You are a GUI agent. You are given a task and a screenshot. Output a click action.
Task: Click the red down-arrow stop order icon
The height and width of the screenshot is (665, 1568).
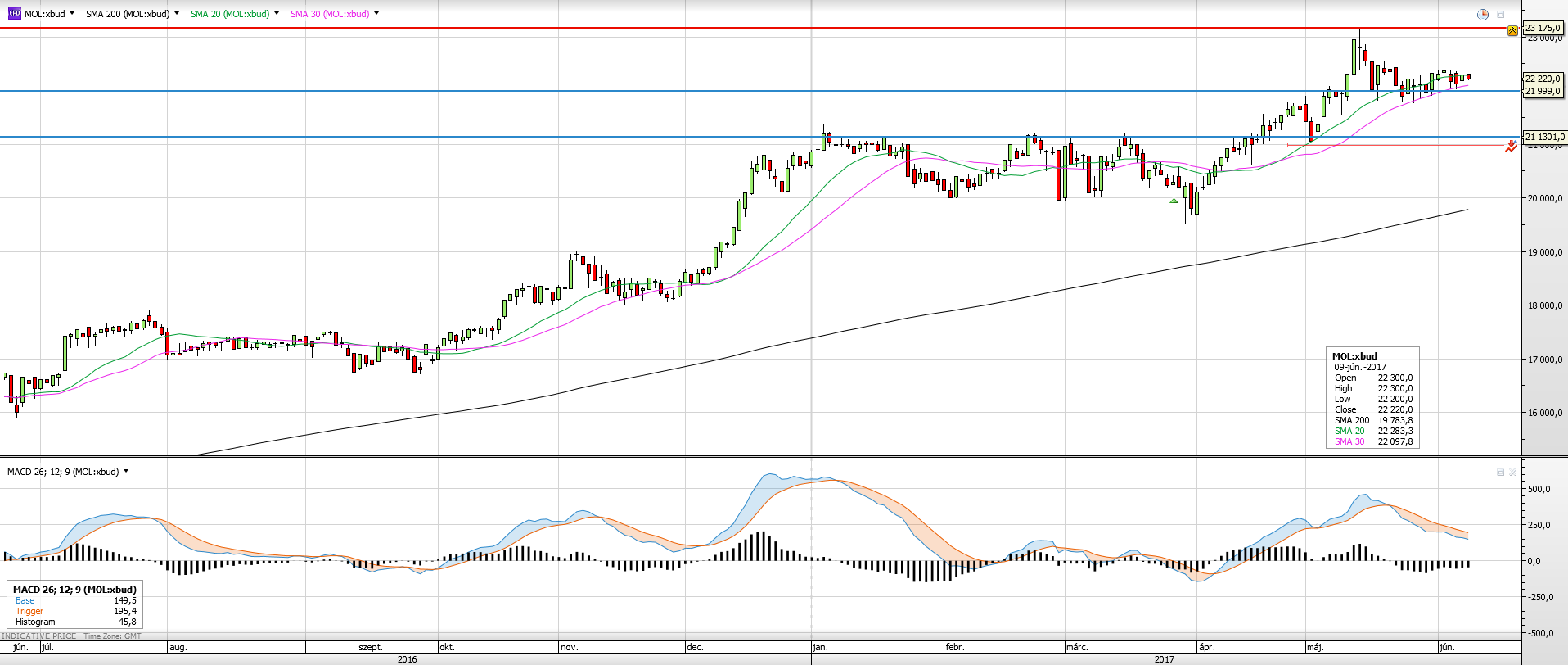1511,146
